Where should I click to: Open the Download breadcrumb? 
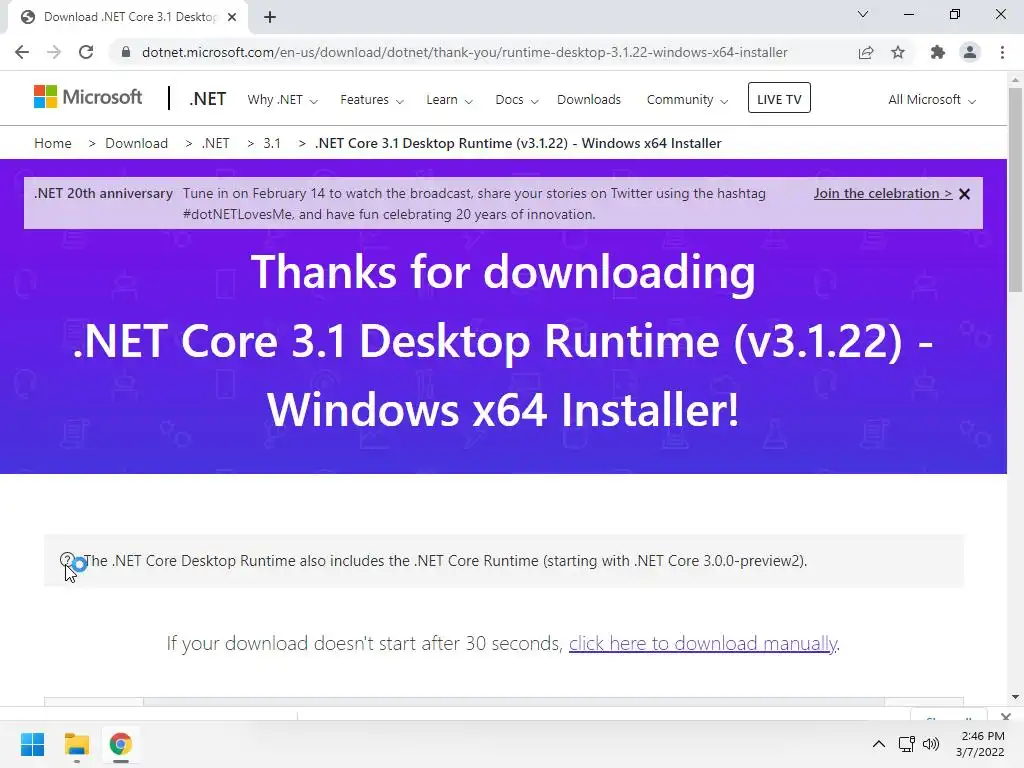[136, 143]
